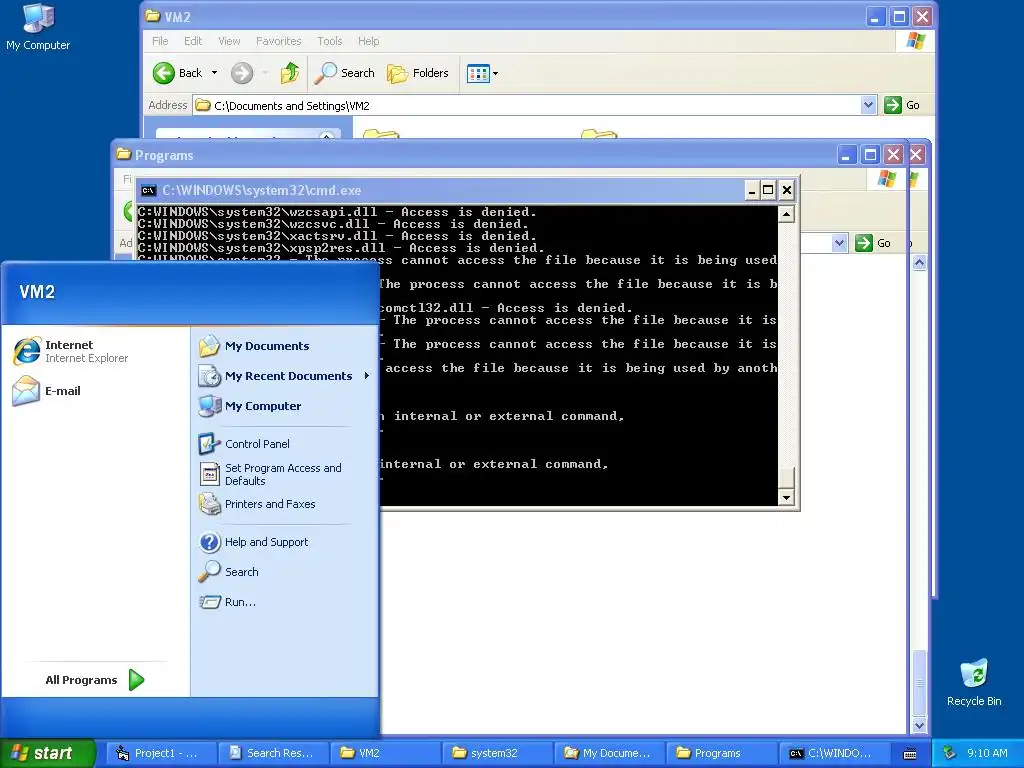
Task: Open the Back history dropdown in VM2 window
Action: click(214, 73)
